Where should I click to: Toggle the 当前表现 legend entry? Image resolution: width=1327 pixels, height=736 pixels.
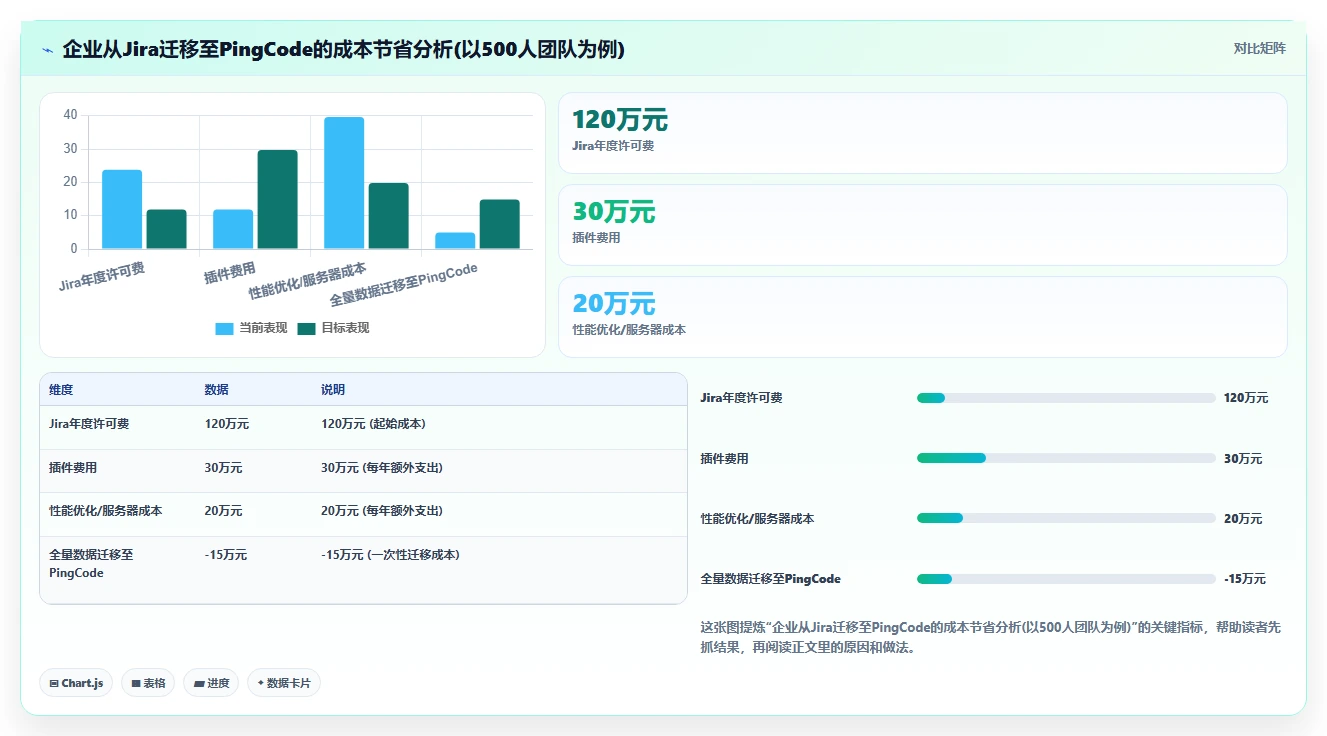coord(251,328)
